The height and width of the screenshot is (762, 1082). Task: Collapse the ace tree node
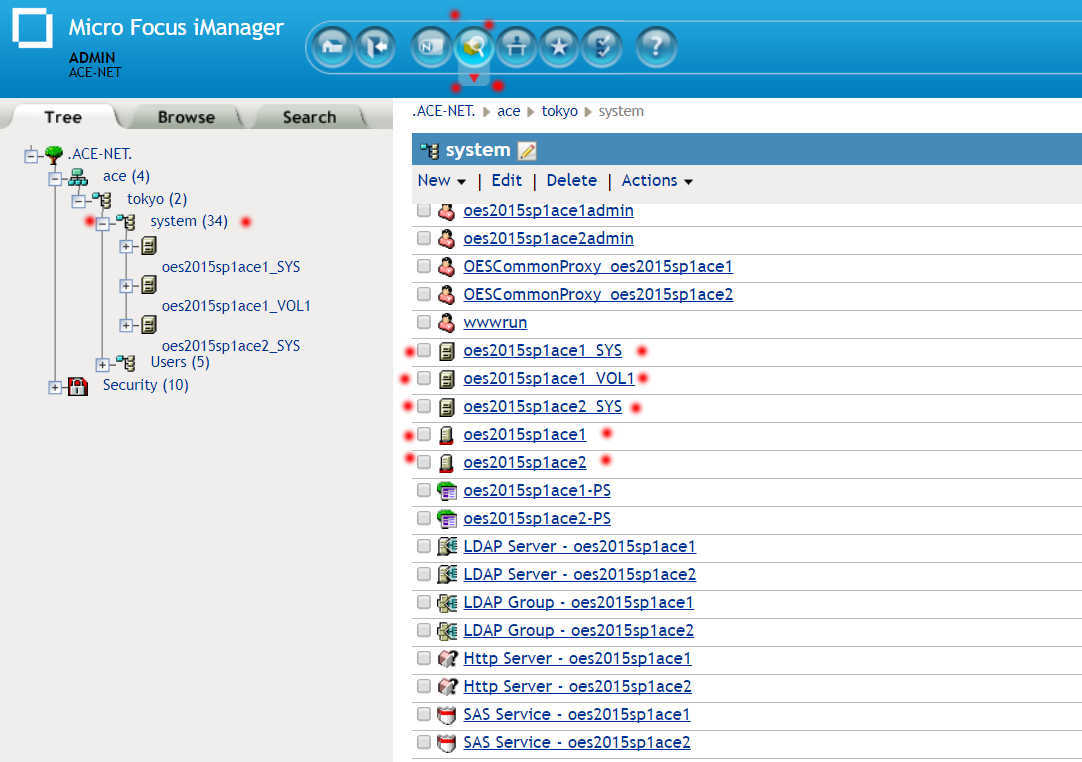click(55, 179)
